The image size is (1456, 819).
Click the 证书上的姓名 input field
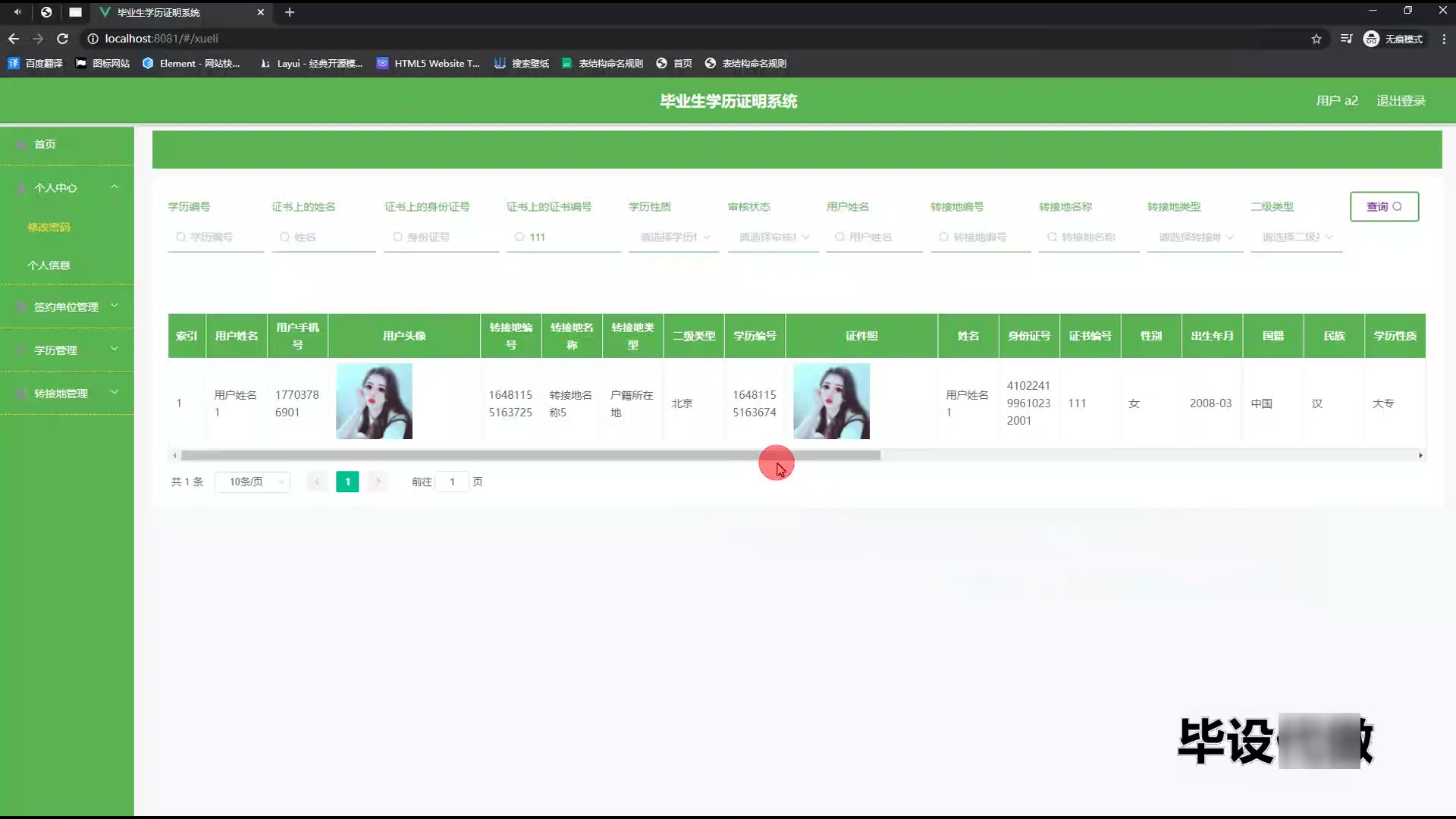(324, 237)
